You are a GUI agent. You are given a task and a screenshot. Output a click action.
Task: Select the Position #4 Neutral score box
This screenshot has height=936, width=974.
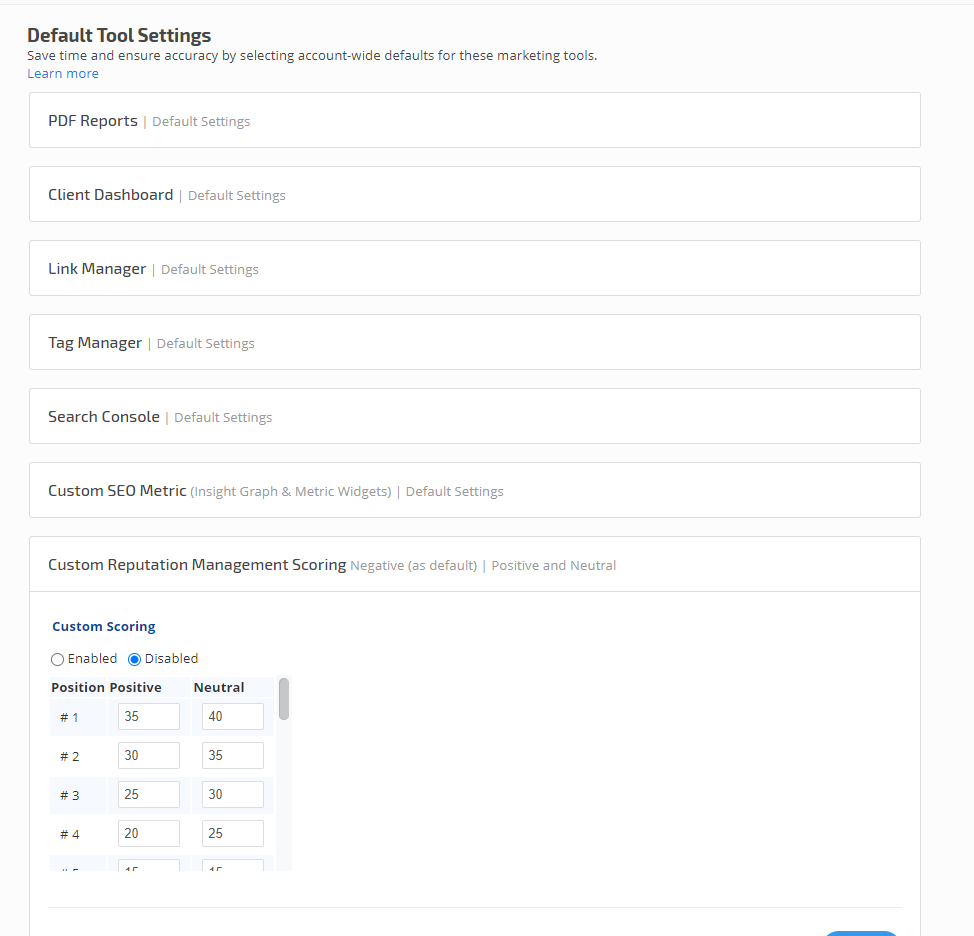pos(233,833)
